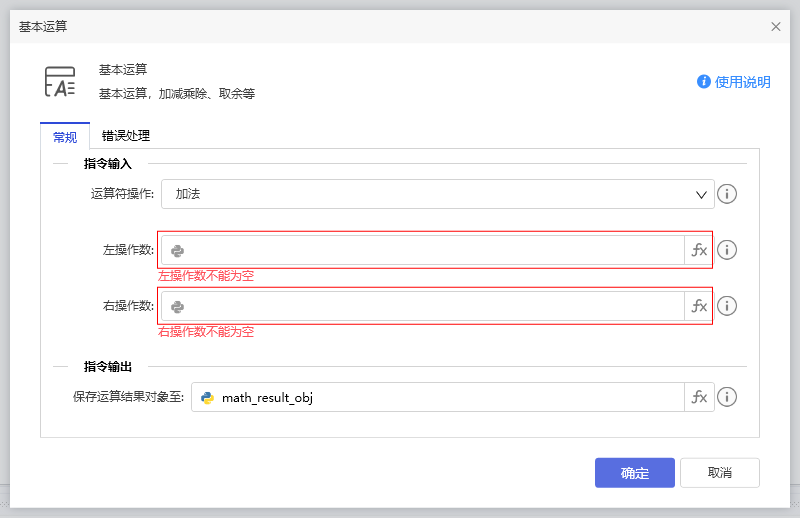Viewport: 800px width, 518px height.
Task: Click the Python icon before math_result_obj
Action: pyautogui.click(x=207, y=398)
